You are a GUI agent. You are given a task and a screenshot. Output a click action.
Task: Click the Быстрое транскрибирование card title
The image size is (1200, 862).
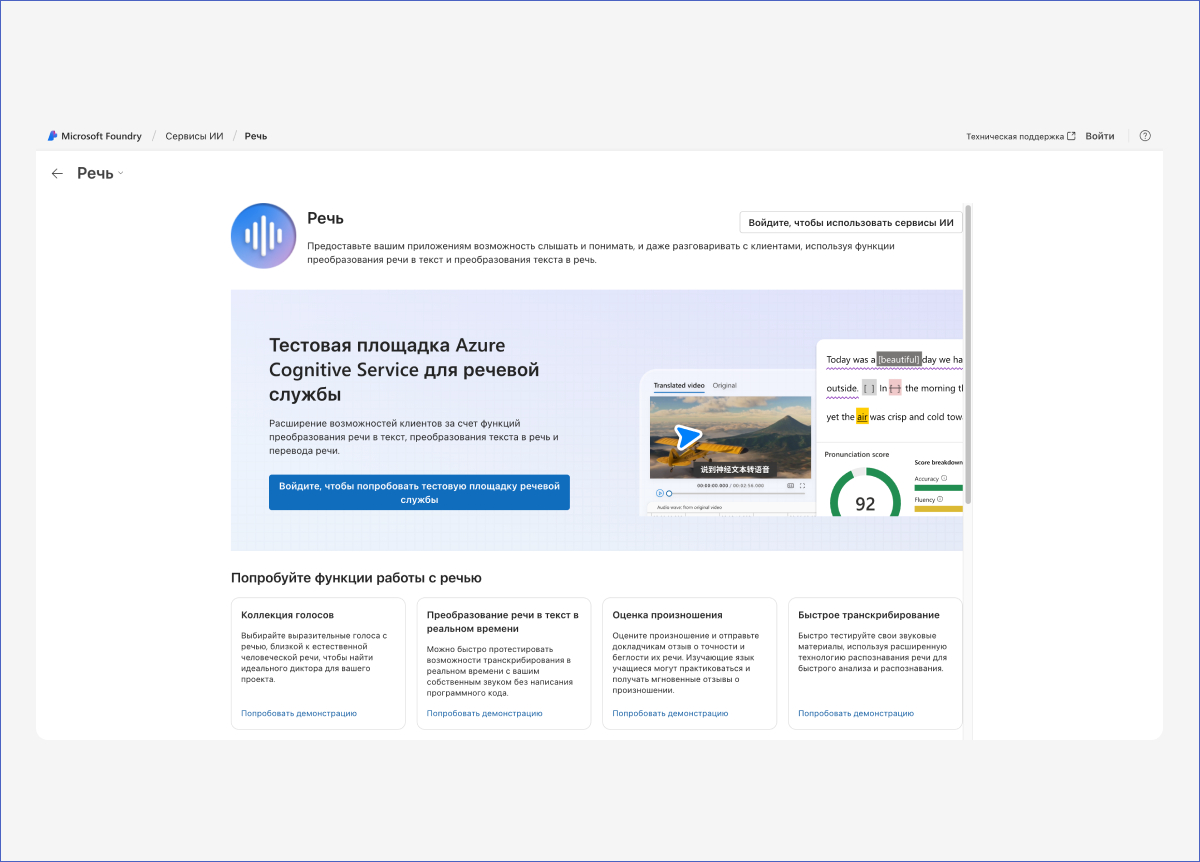[869, 614]
